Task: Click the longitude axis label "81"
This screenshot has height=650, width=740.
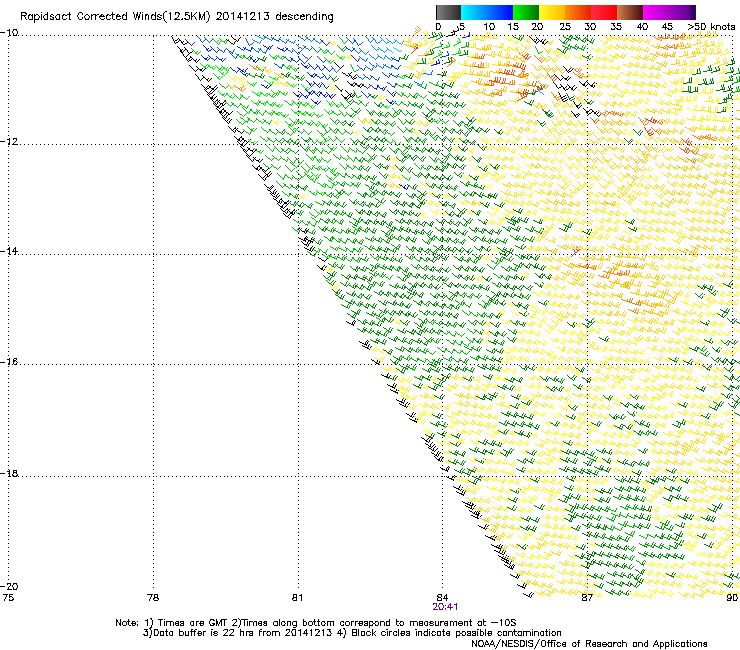Action: tap(297, 598)
